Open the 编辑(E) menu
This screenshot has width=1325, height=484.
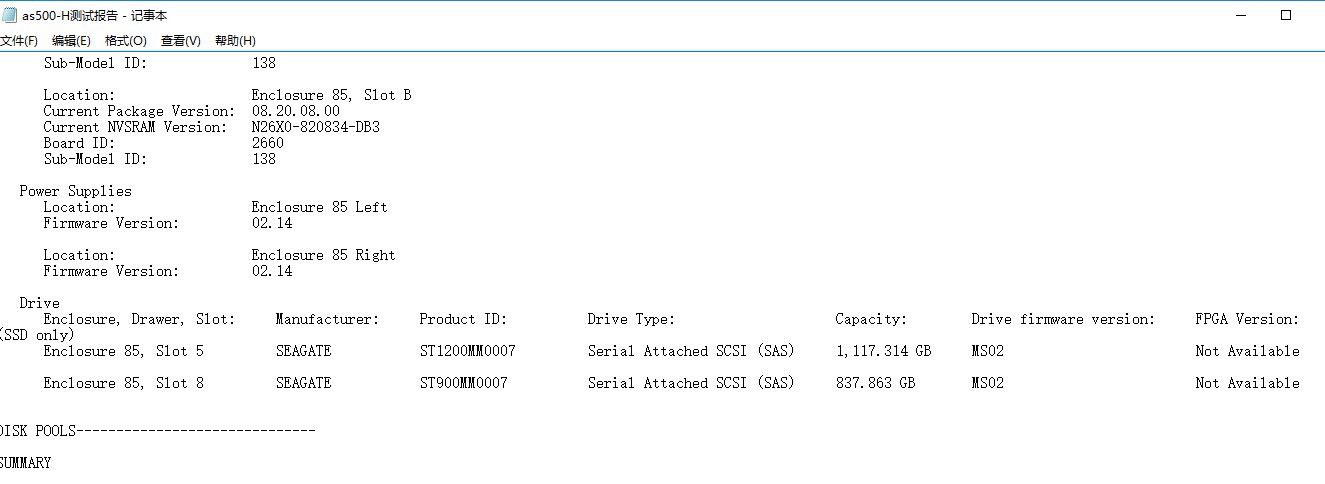(x=71, y=41)
